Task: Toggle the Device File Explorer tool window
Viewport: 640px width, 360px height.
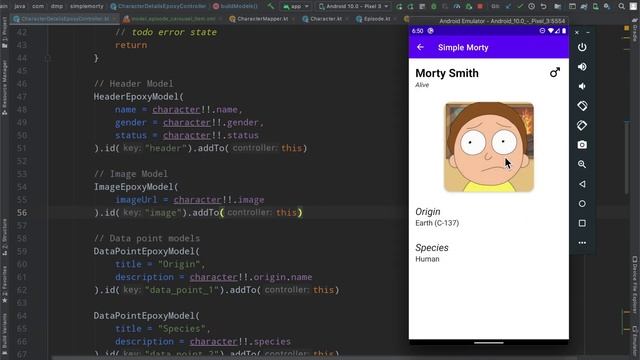Action: [x=635, y=285]
